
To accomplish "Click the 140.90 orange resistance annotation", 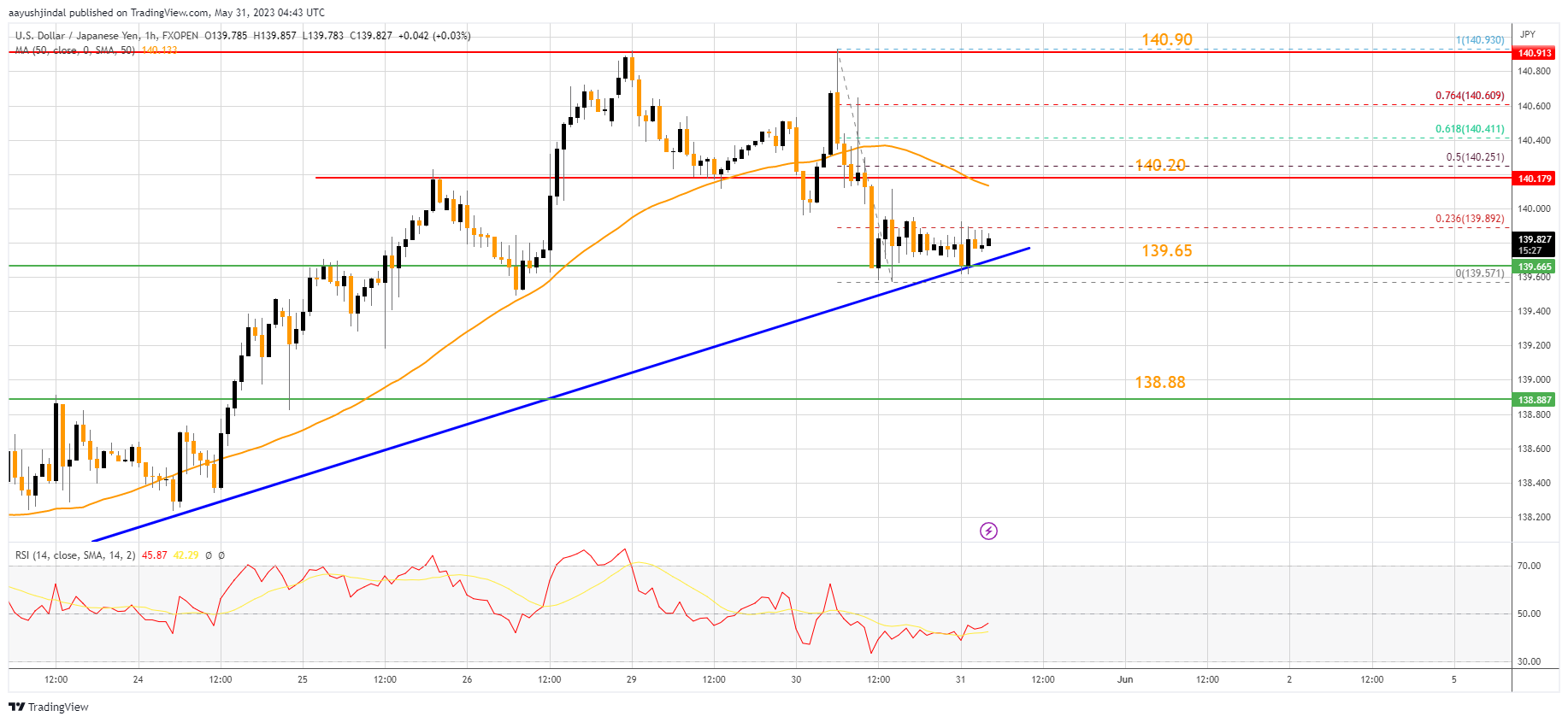I will (1167, 39).
